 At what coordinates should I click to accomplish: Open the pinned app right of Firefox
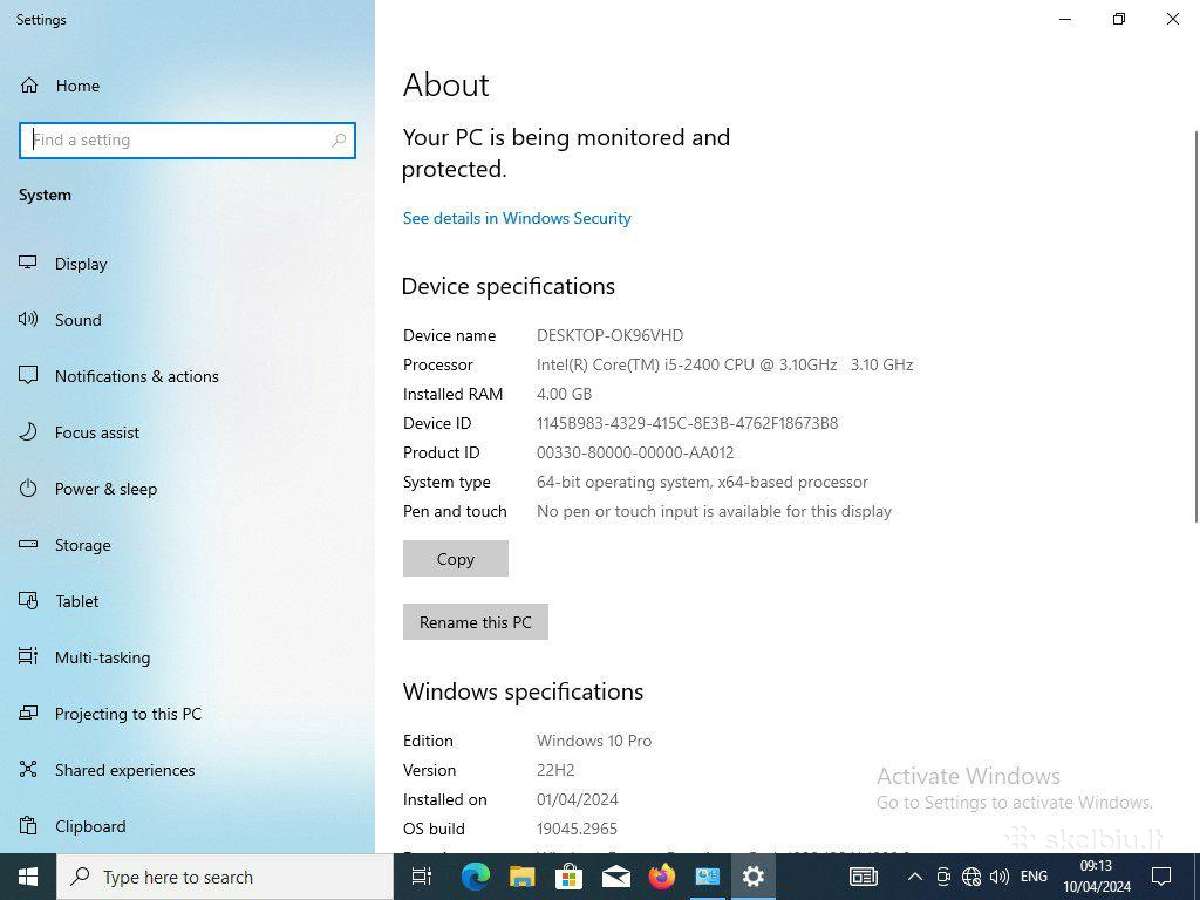707,877
